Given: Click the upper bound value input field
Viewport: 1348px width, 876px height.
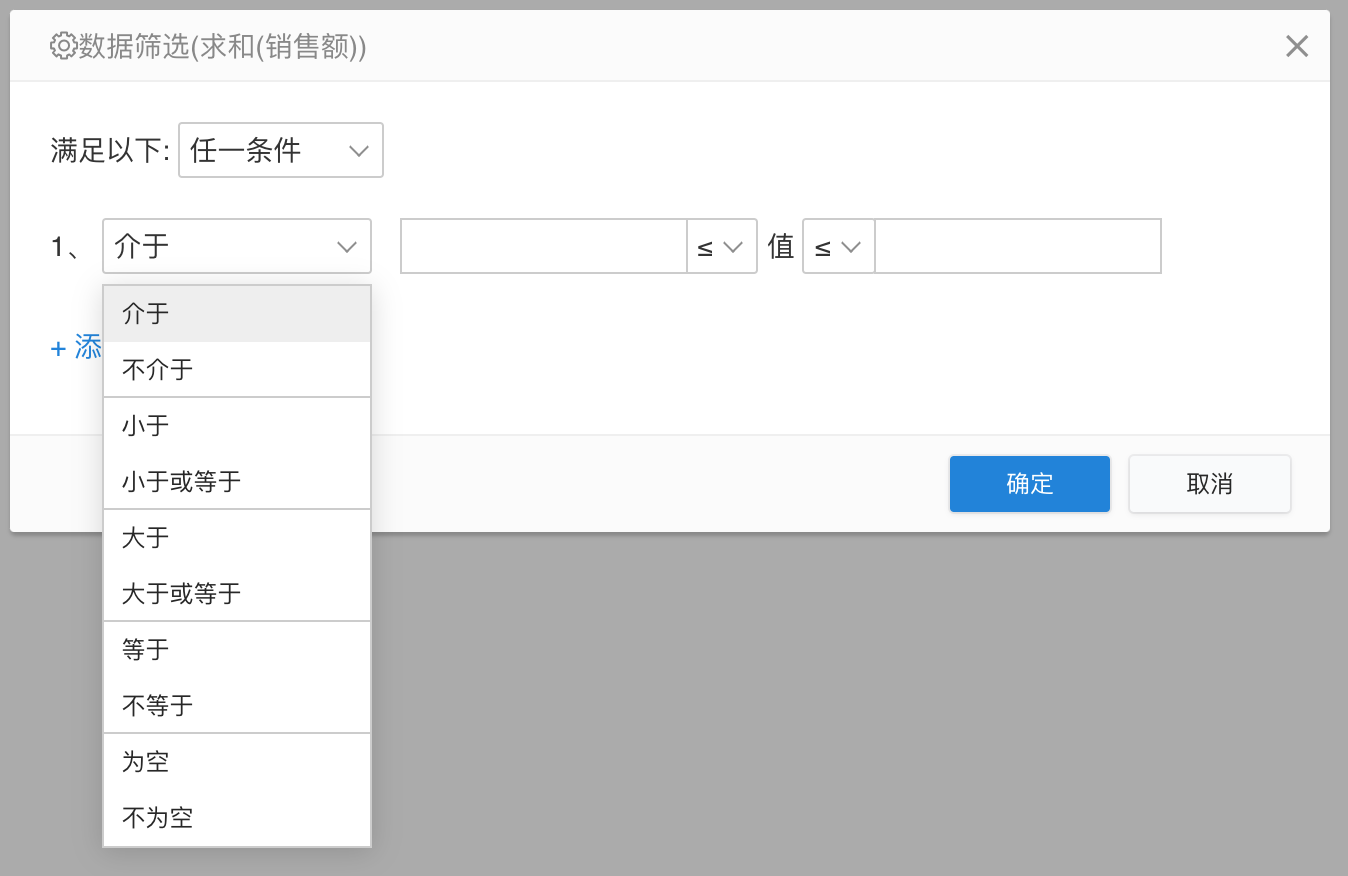Looking at the screenshot, I should 1017,247.
